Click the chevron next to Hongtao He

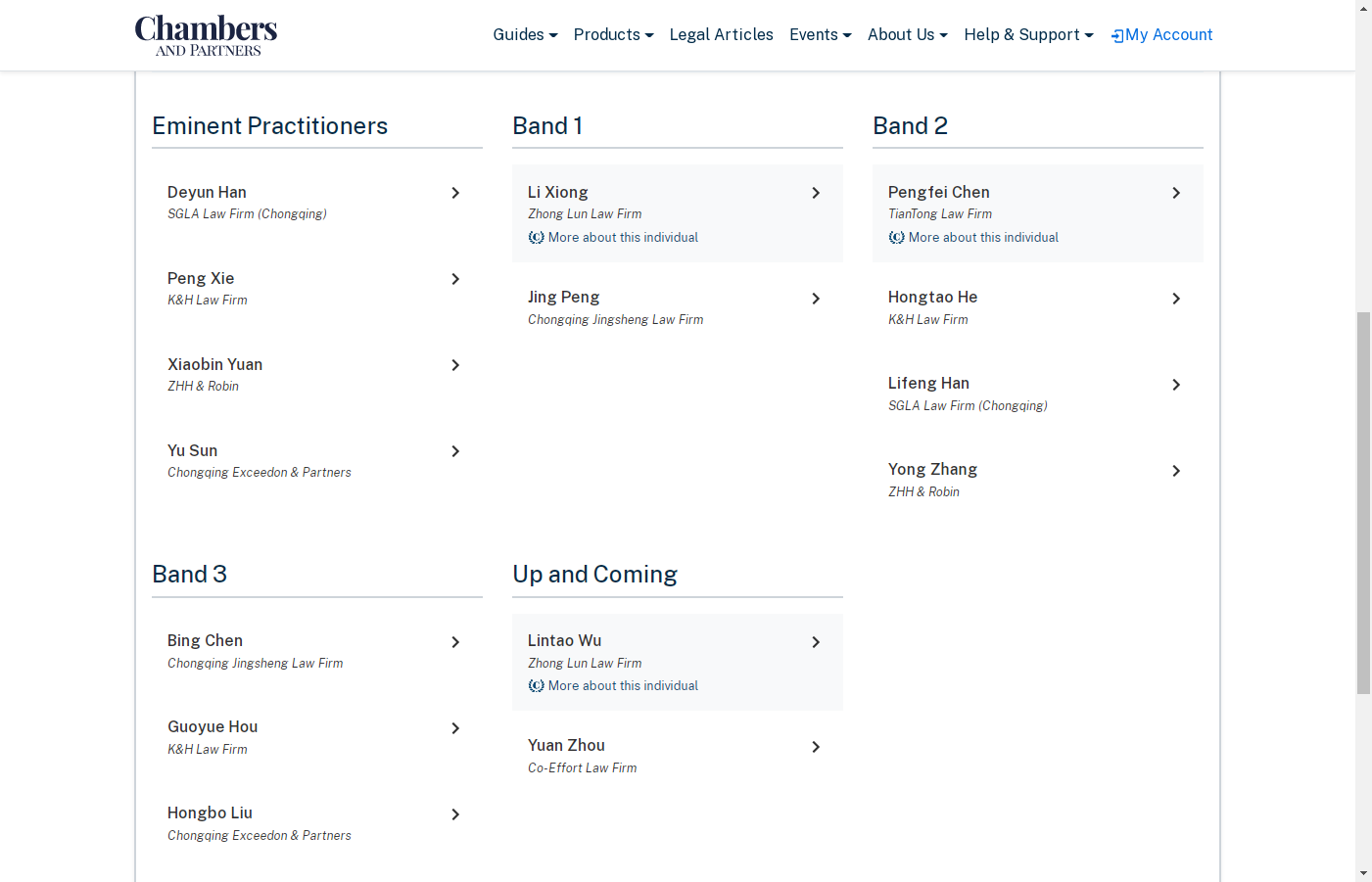pyautogui.click(x=1176, y=299)
